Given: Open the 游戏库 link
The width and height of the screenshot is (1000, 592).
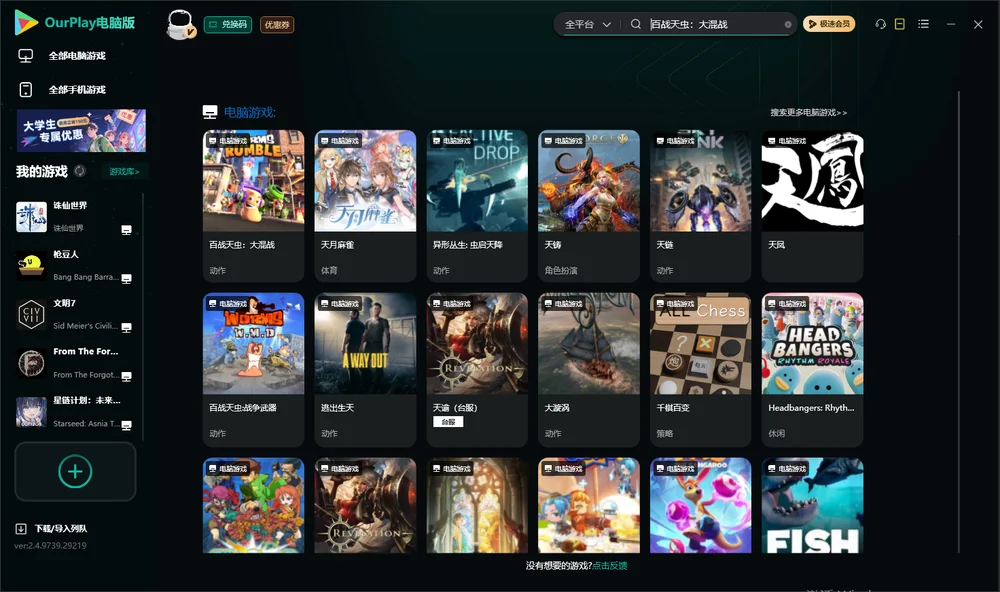Looking at the screenshot, I should pos(124,171).
